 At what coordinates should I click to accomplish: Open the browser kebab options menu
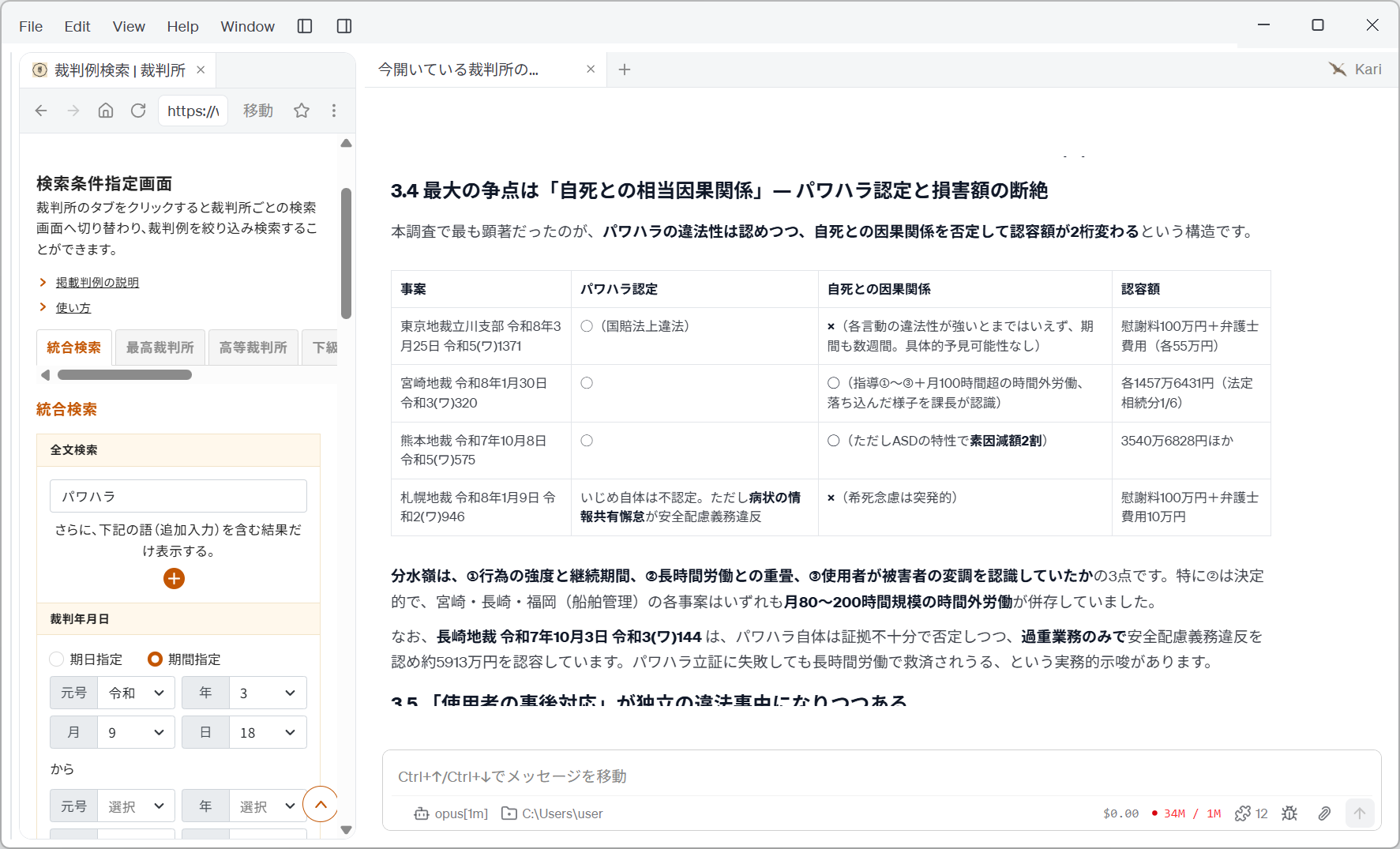(x=334, y=111)
